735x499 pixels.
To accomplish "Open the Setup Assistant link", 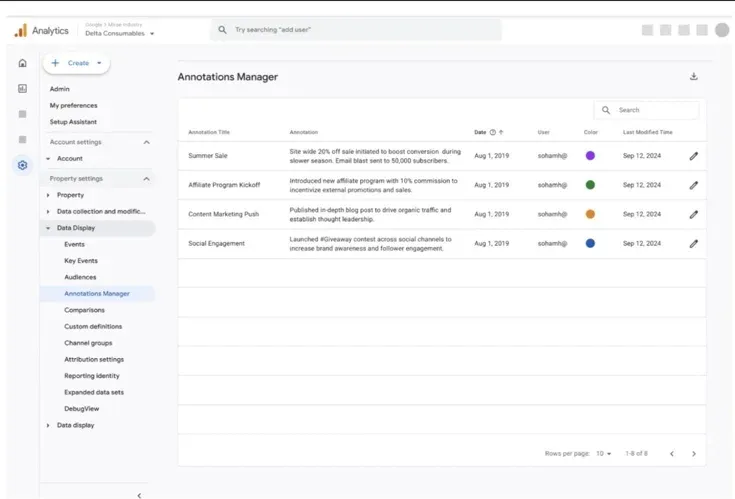I will click(x=73, y=122).
